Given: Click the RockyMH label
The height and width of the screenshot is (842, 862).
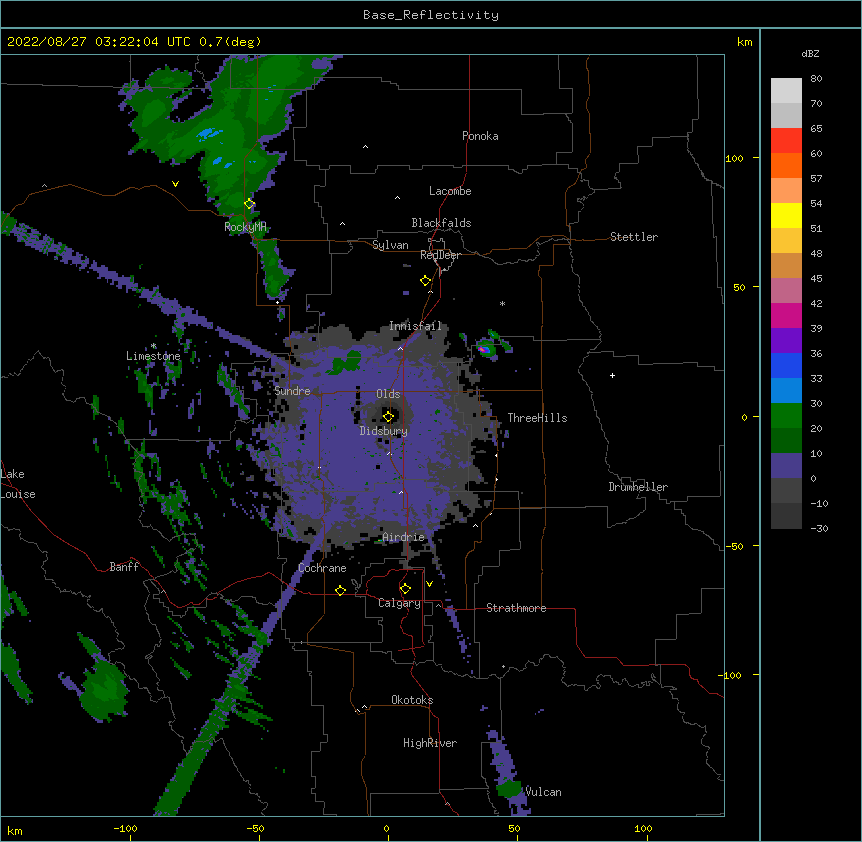Looking at the screenshot, I should (x=245, y=227).
